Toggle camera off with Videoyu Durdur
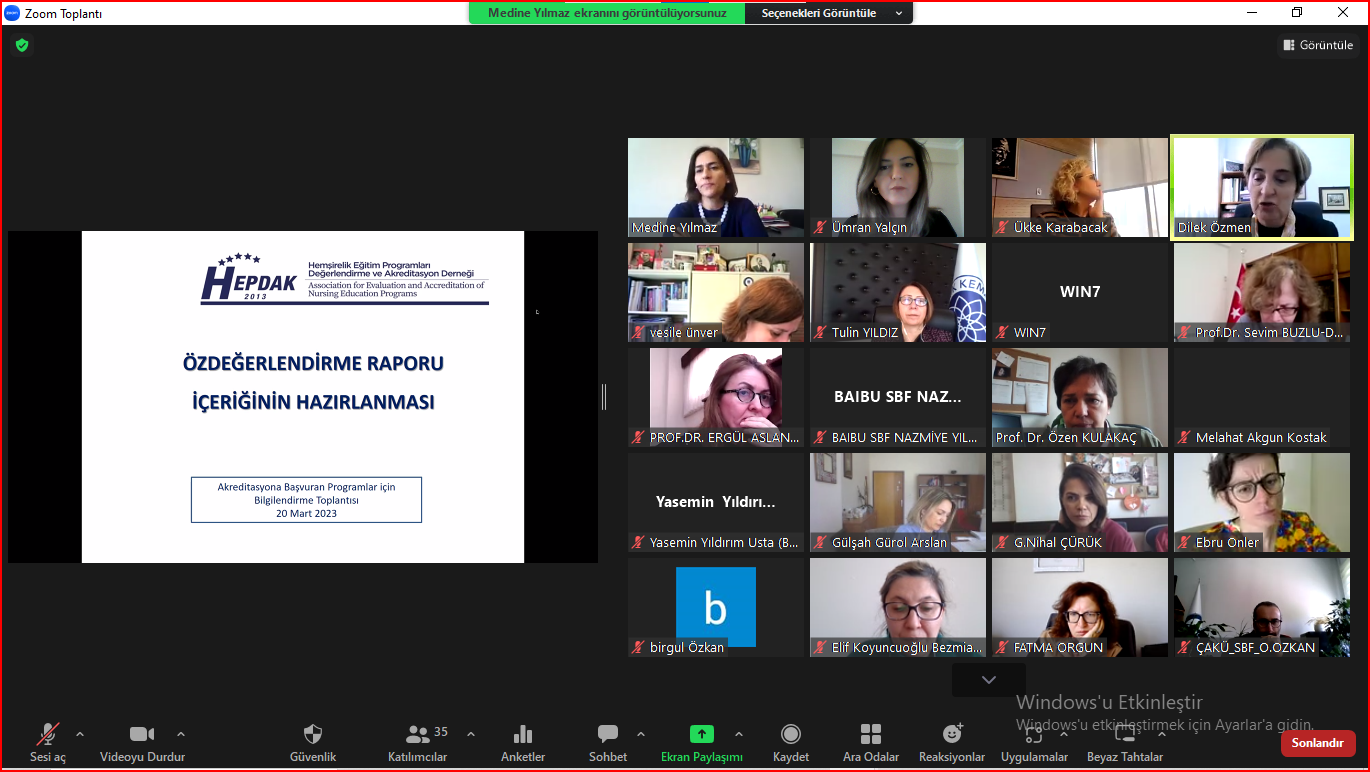 tap(142, 735)
